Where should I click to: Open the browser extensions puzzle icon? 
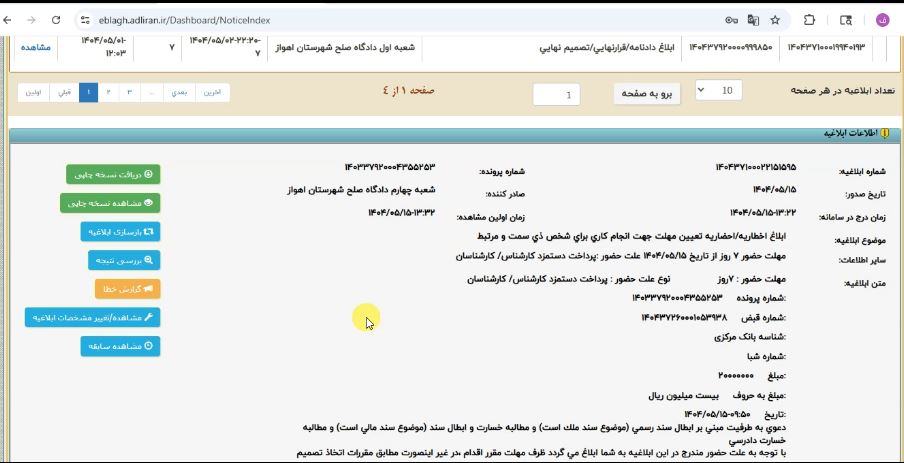pos(810,20)
